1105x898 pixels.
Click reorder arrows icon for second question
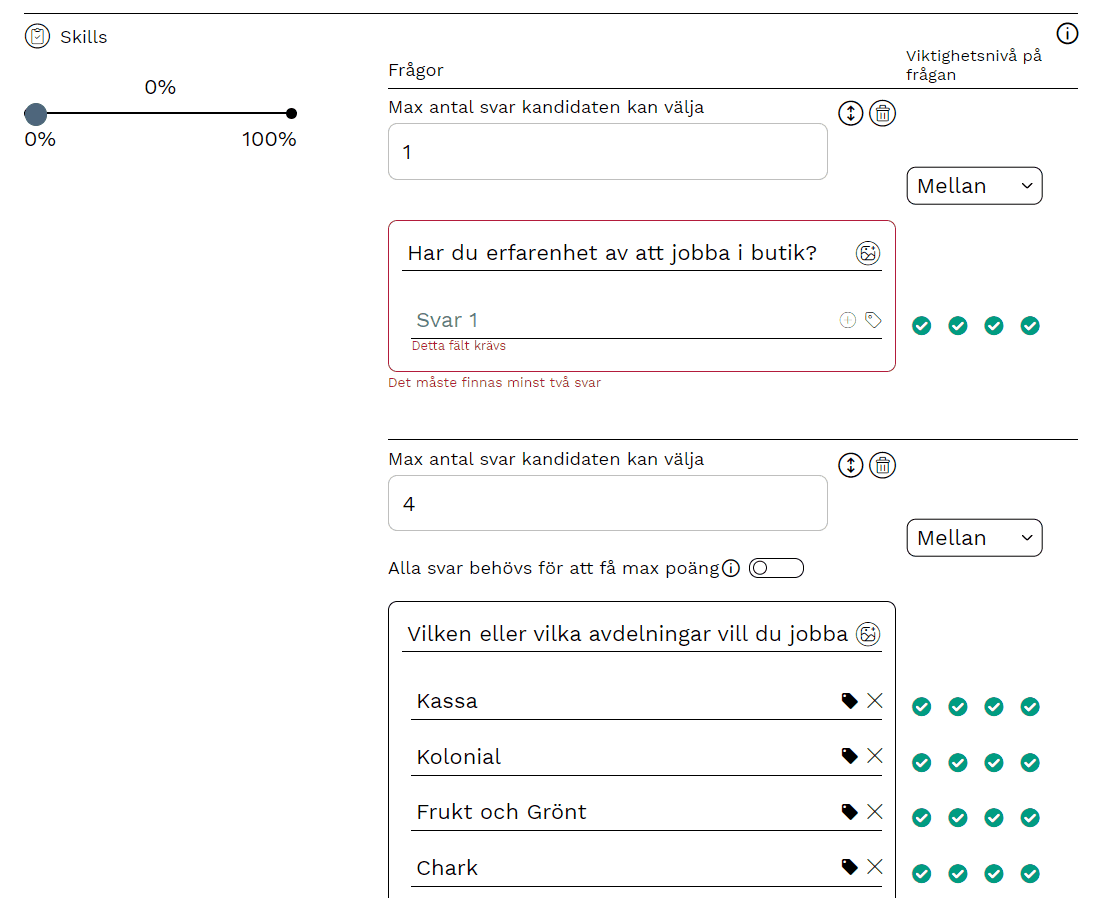(850, 465)
